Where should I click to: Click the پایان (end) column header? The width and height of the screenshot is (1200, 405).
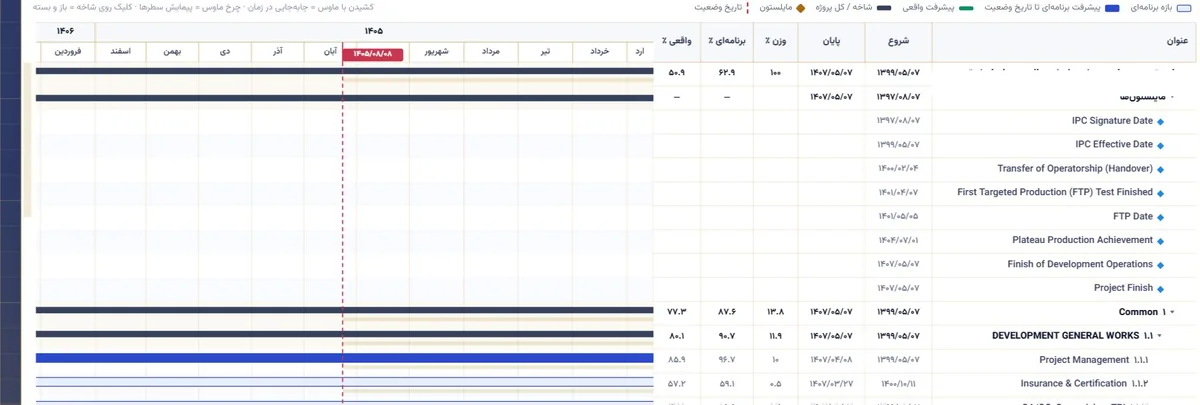click(832, 43)
